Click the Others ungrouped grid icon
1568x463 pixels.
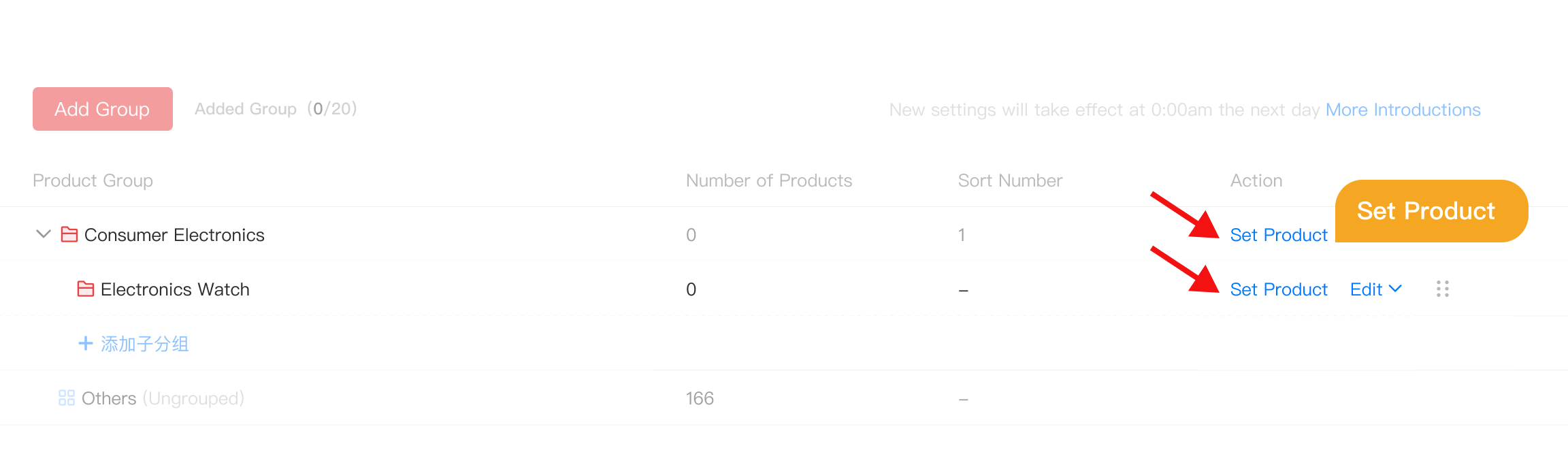[x=67, y=398]
